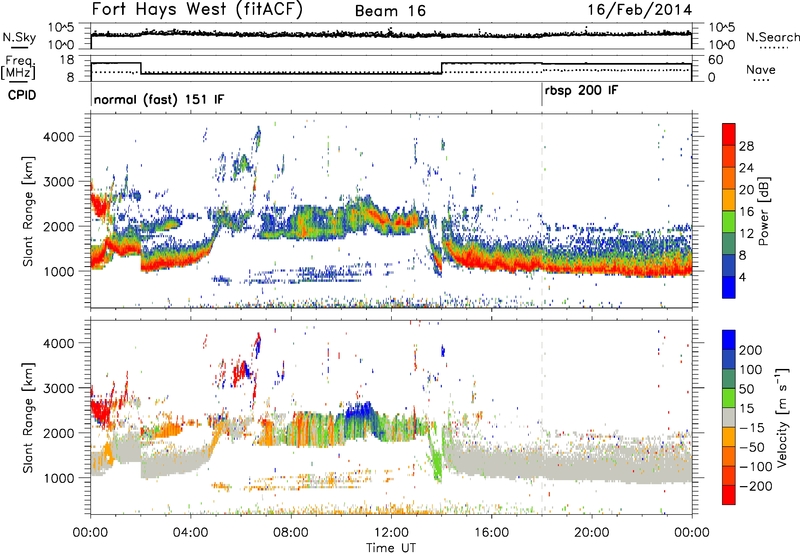The height and width of the screenshot is (554, 800).
Task: Click the '50' tick on Velocity scale
Action: 746,389
